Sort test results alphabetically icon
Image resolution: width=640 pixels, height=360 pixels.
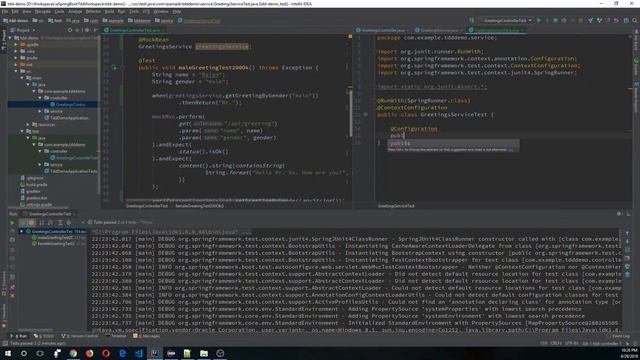tap(41, 223)
